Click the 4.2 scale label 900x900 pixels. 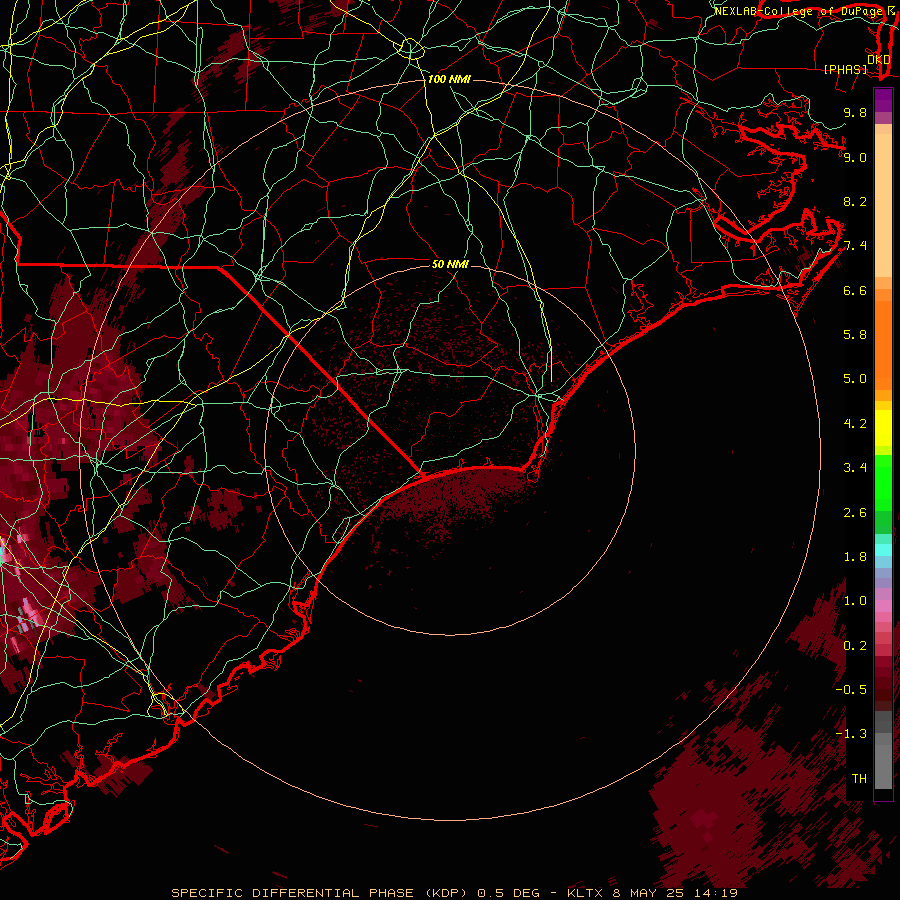(x=855, y=424)
